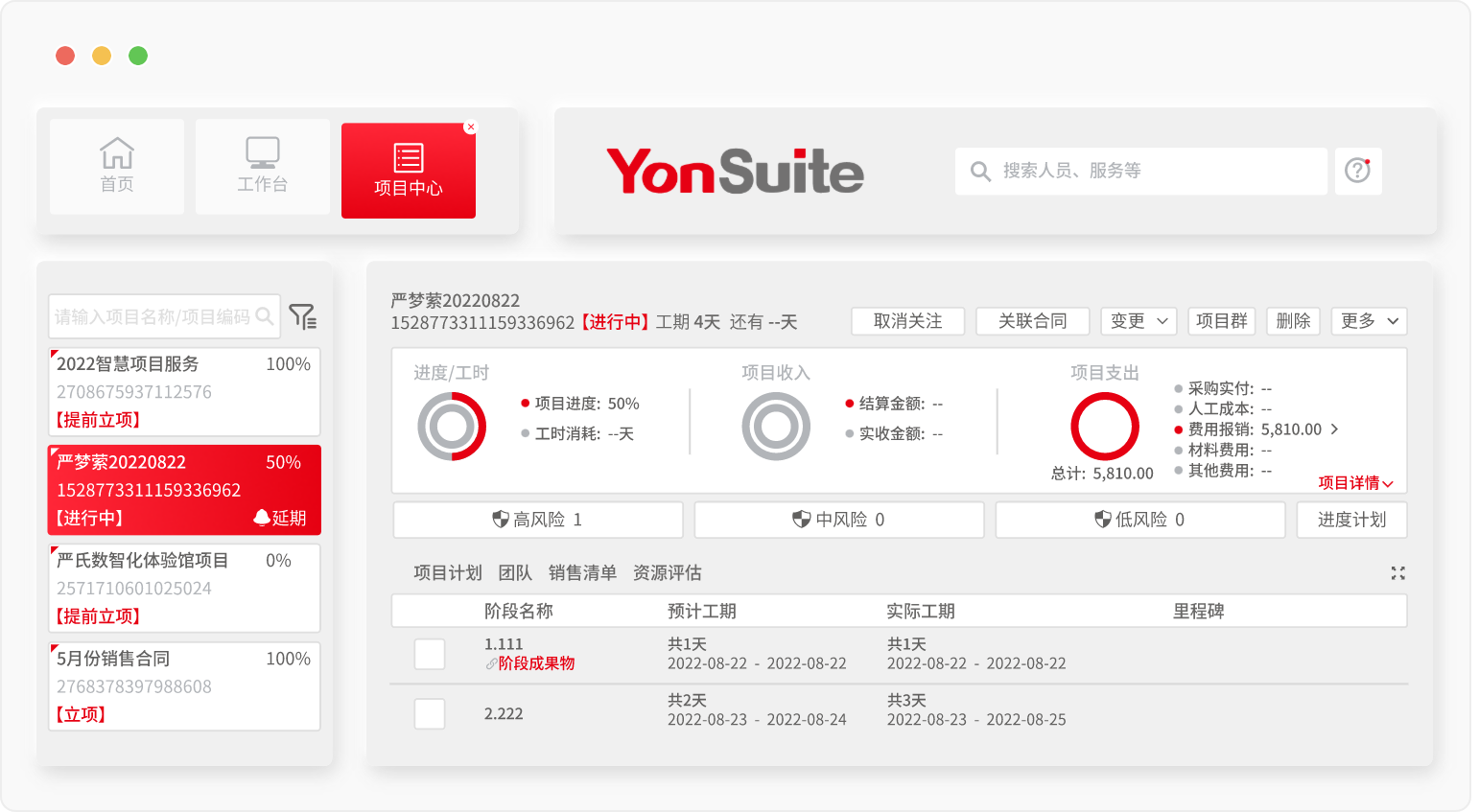Click the 项目进度 50% donut chart
The width and height of the screenshot is (1479, 812).
point(452,427)
